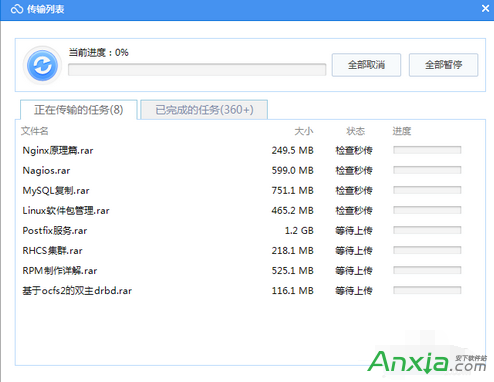Screen dimensions: 494x382
Task: Click the progress bar for Nginx原理篇.rar
Action: (427, 150)
